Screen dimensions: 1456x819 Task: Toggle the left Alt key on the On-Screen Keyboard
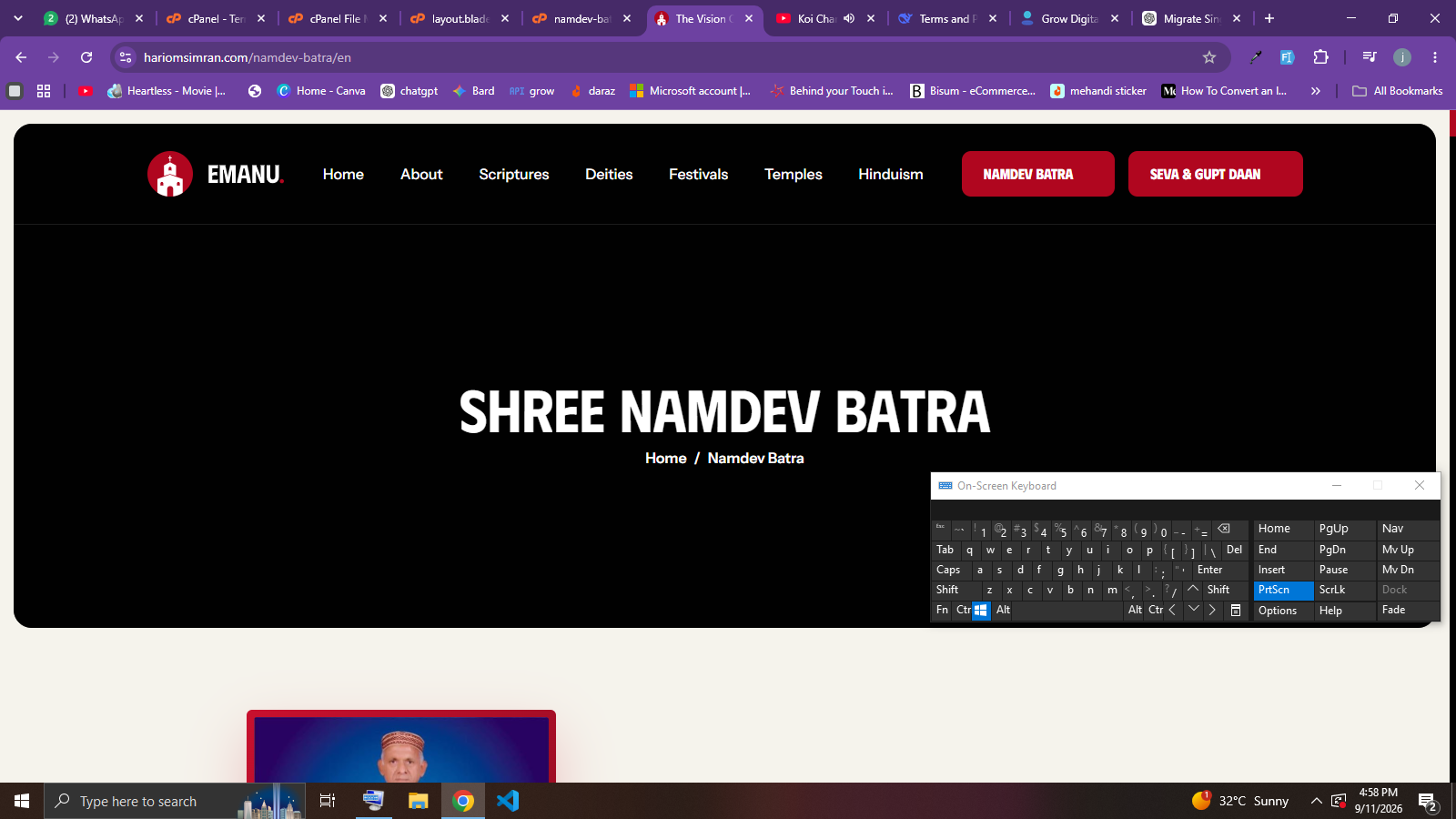click(x=1003, y=611)
